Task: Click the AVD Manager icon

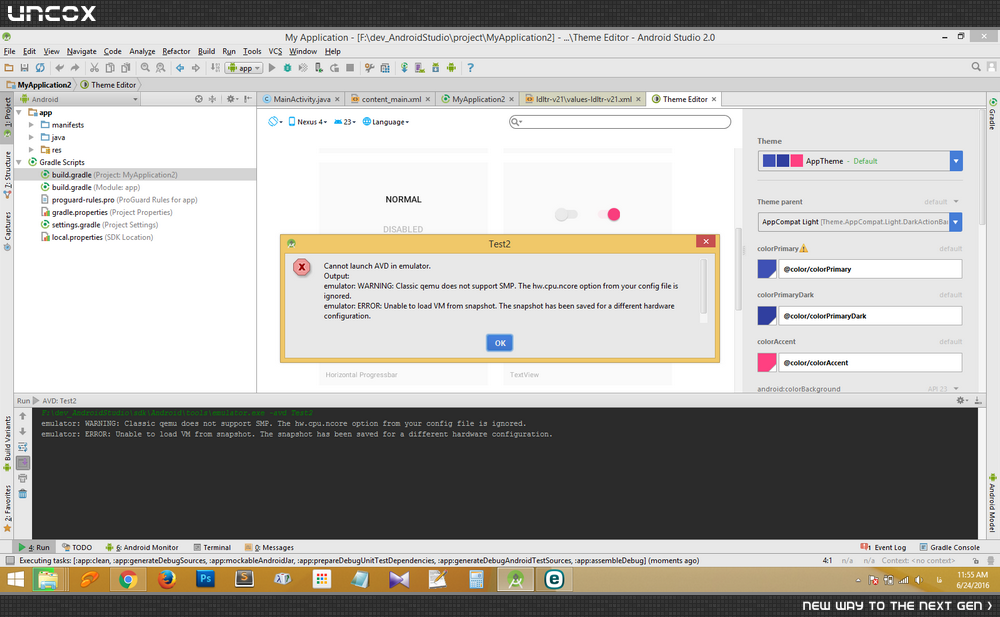Action: (x=420, y=68)
